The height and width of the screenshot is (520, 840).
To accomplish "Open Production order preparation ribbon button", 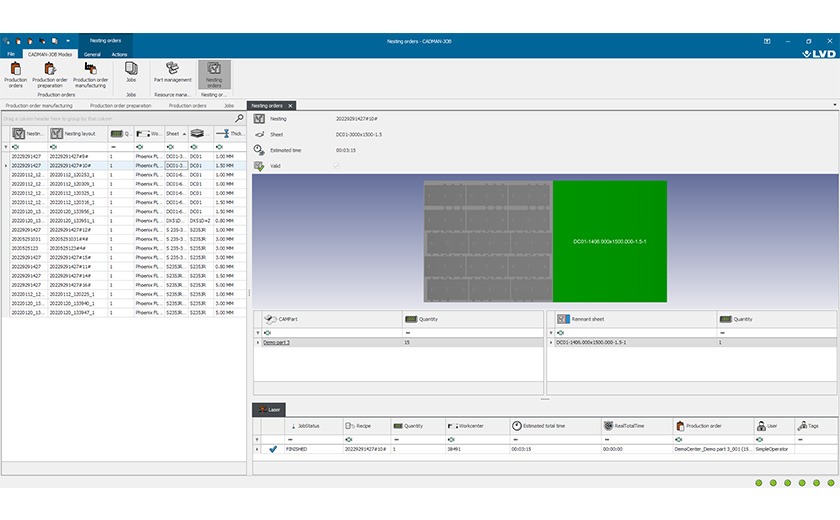I will pos(50,74).
